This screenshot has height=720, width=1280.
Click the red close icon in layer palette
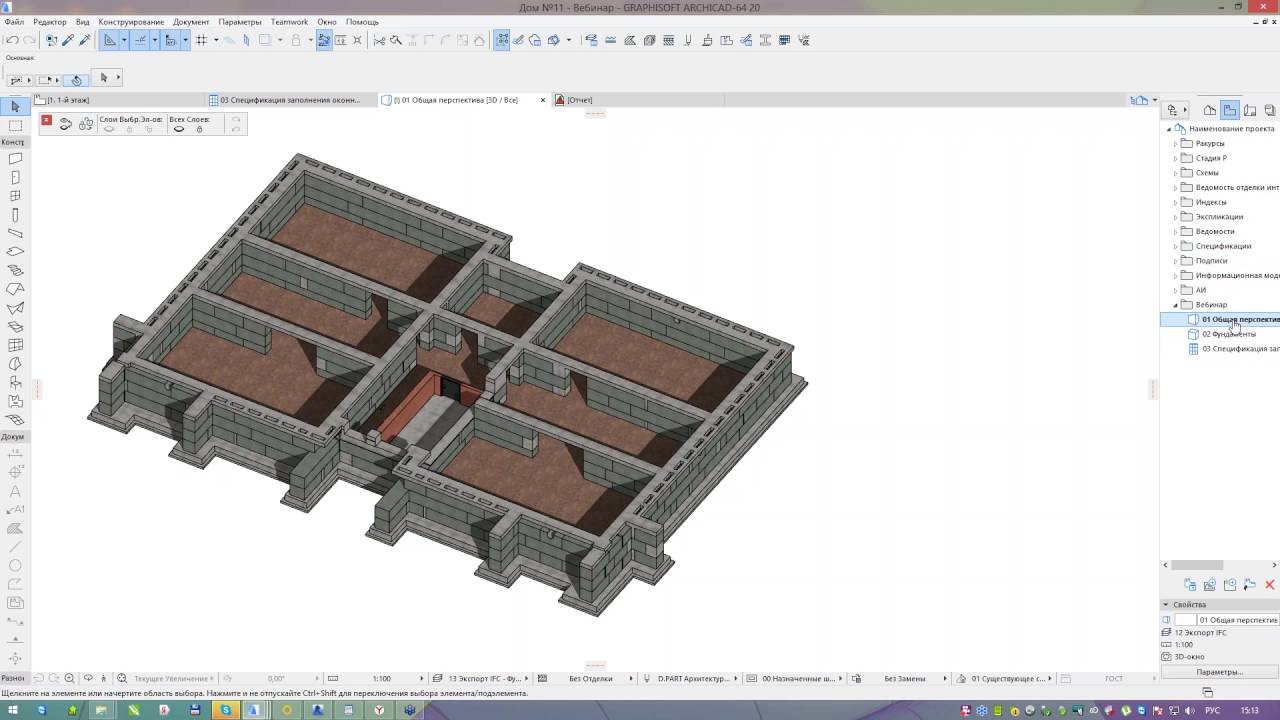(46, 121)
